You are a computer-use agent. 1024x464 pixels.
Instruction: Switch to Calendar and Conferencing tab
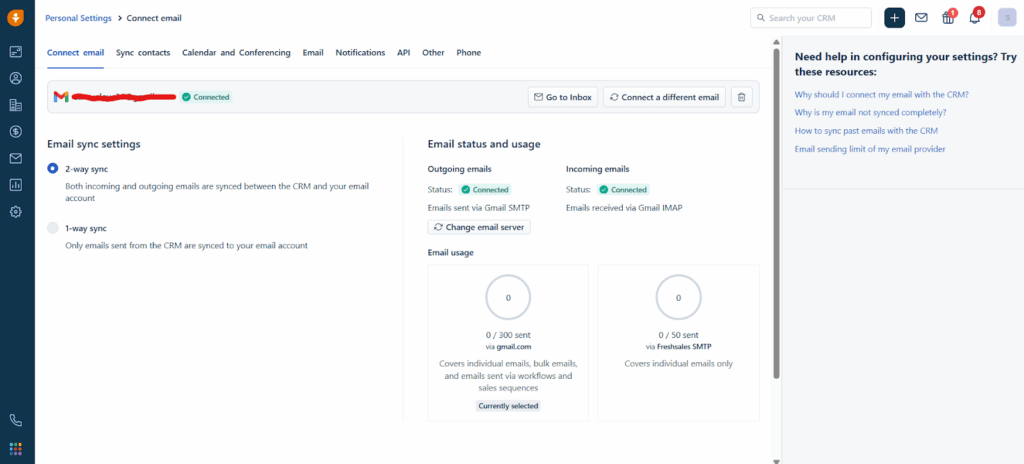click(x=236, y=52)
